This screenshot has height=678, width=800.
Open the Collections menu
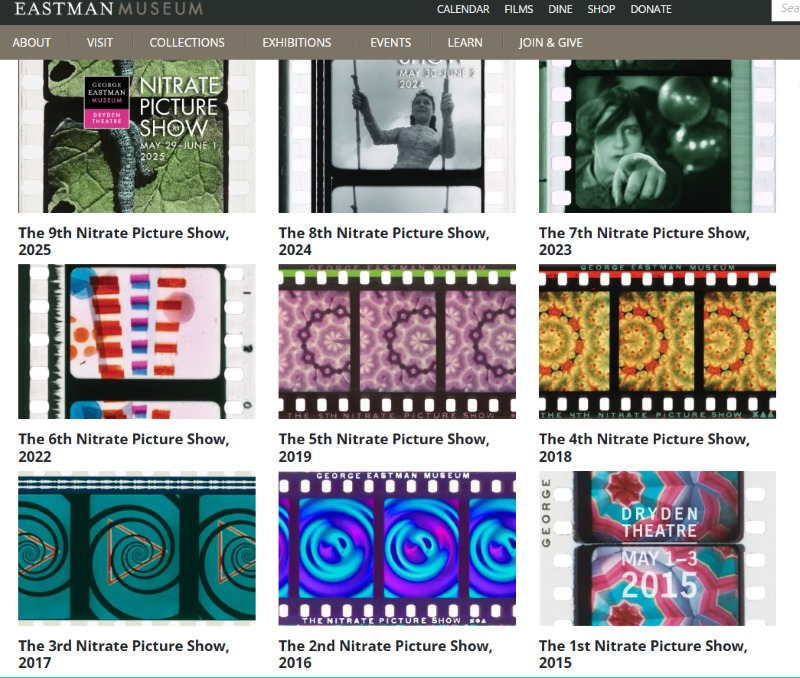pyautogui.click(x=187, y=43)
